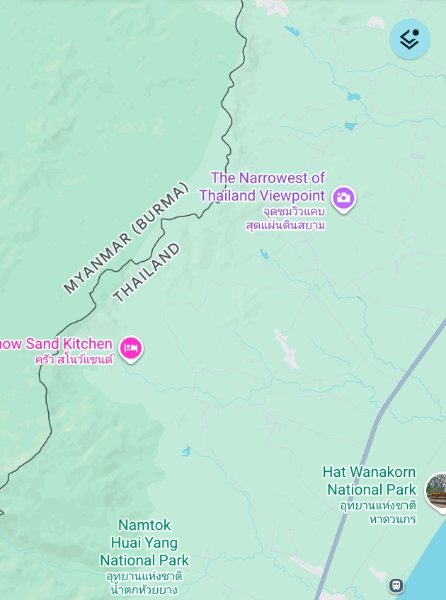This screenshot has height=600, width=446.
Task: Tap Thai text จุดชมวิวแคบสุดแผ่นดินสยาม
Action: tap(285, 218)
